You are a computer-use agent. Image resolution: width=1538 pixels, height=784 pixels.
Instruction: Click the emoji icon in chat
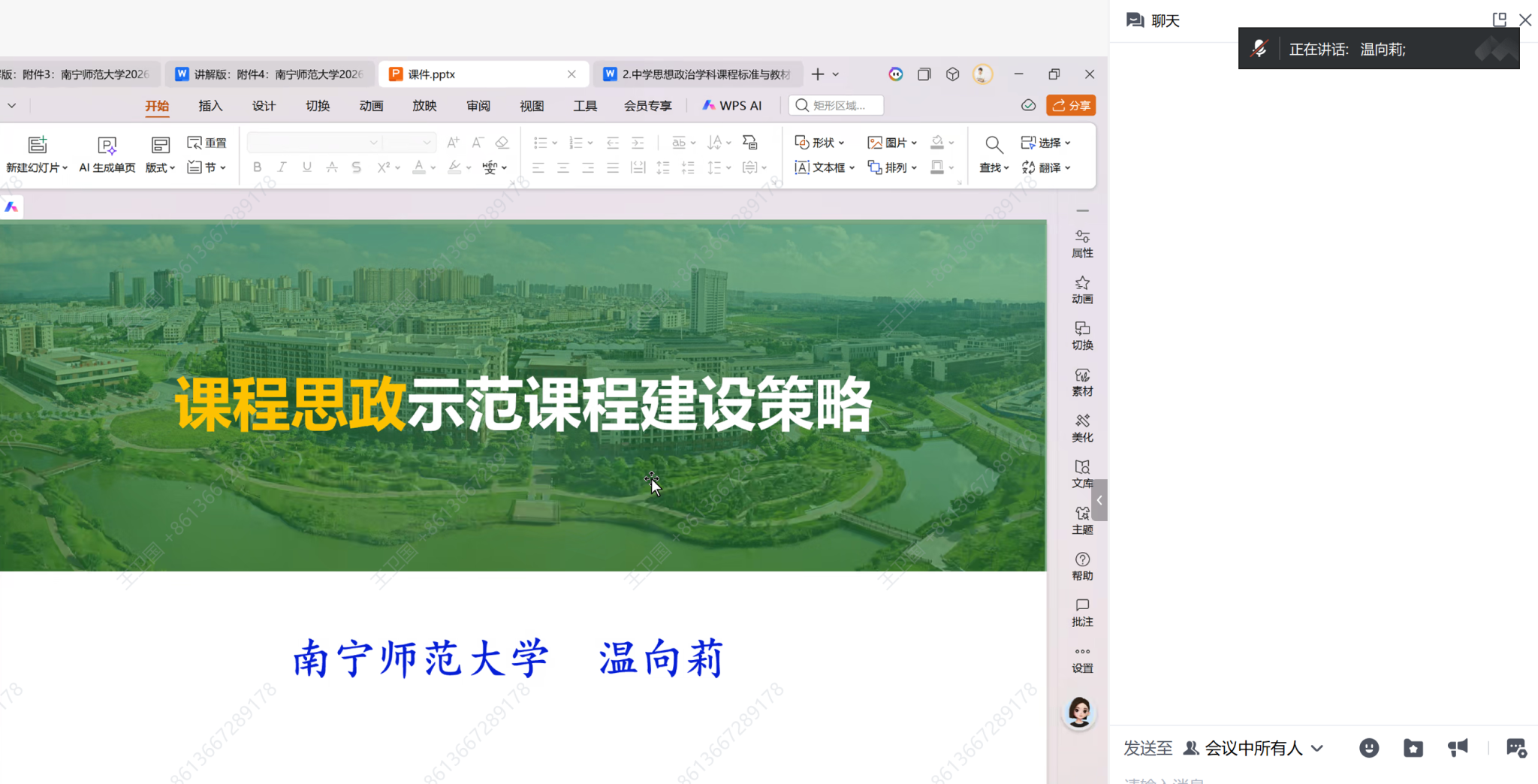pyautogui.click(x=1368, y=747)
